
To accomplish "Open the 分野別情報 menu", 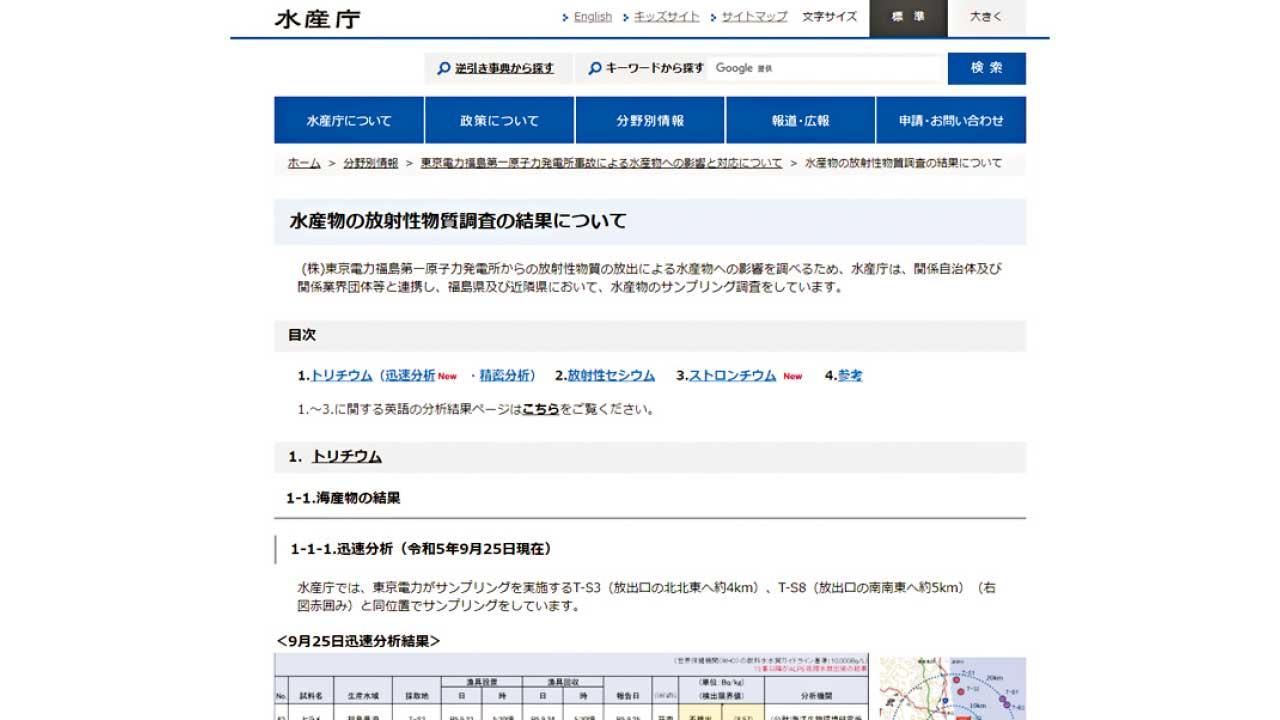I will [650, 120].
